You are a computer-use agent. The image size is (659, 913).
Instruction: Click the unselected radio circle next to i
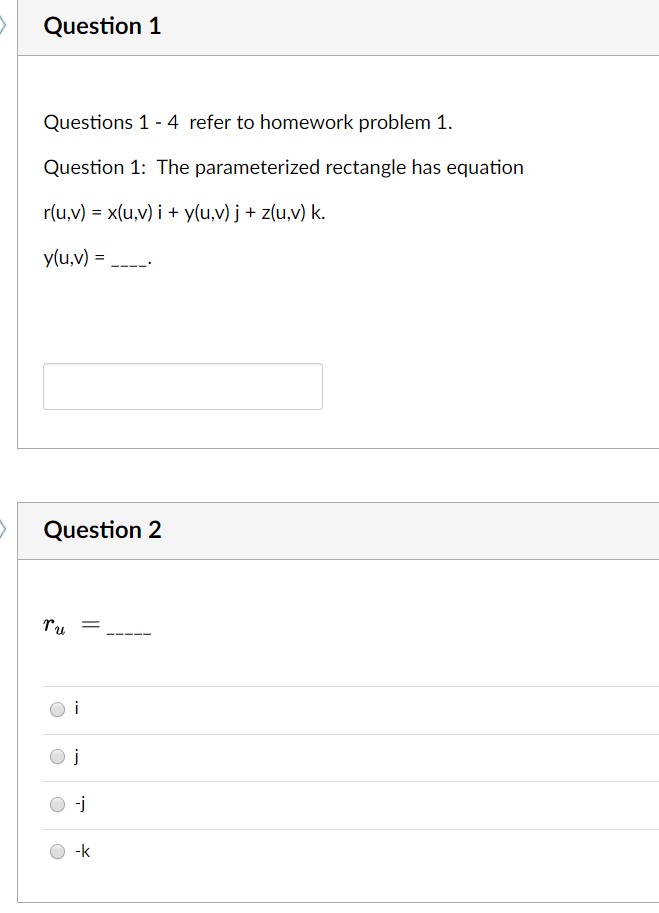[58, 708]
